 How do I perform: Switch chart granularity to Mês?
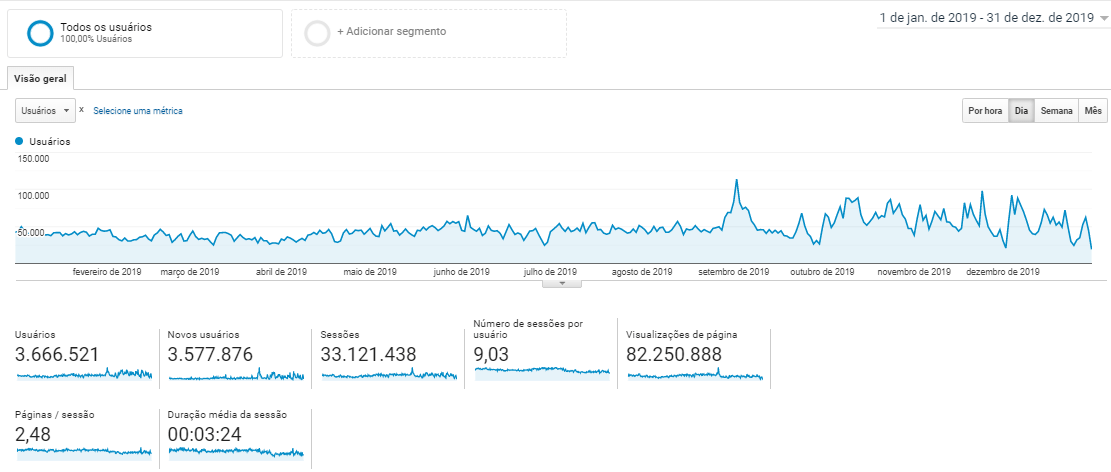point(1093,111)
